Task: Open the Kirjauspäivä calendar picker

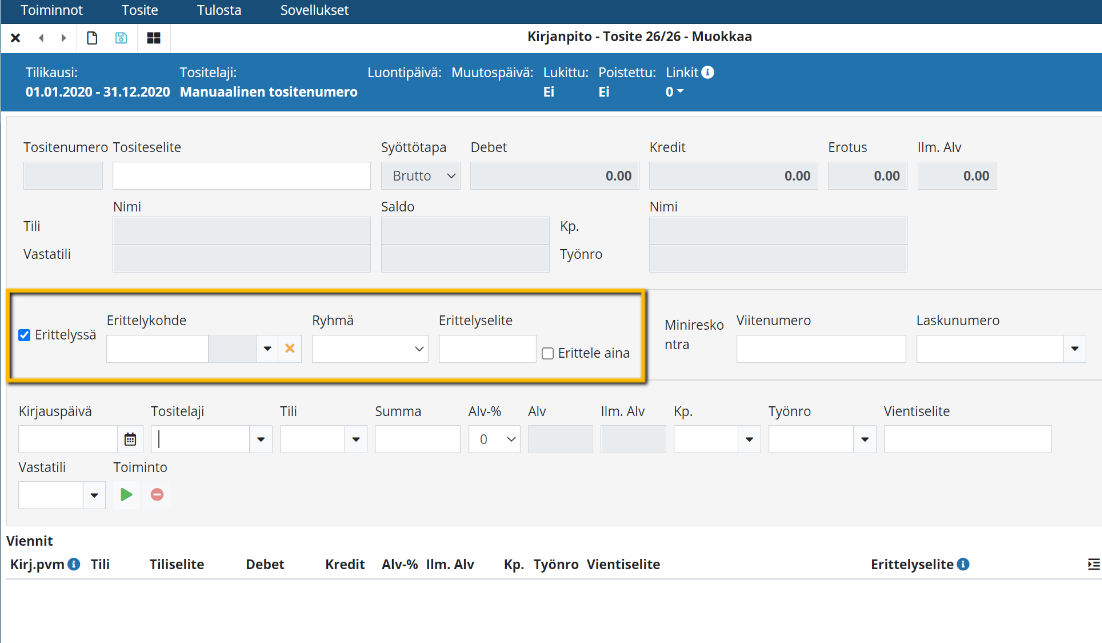Action: pyautogui.click(x=130, y=439)
